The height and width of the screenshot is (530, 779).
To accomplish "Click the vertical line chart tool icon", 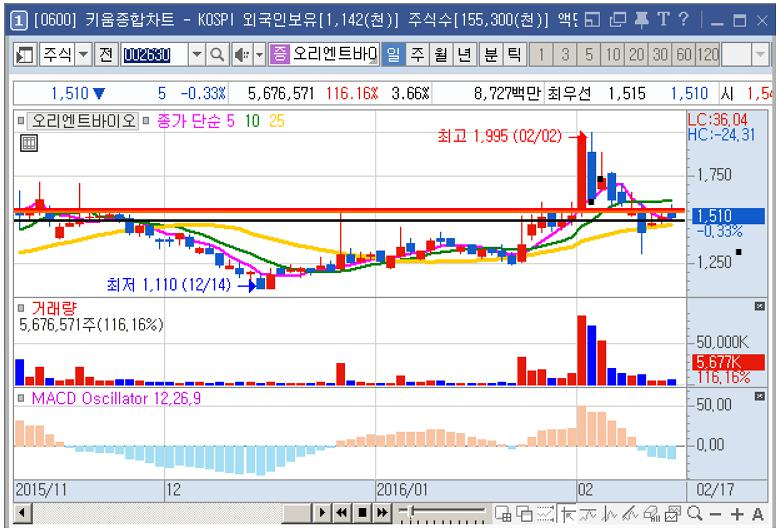I will click(610, 514).
